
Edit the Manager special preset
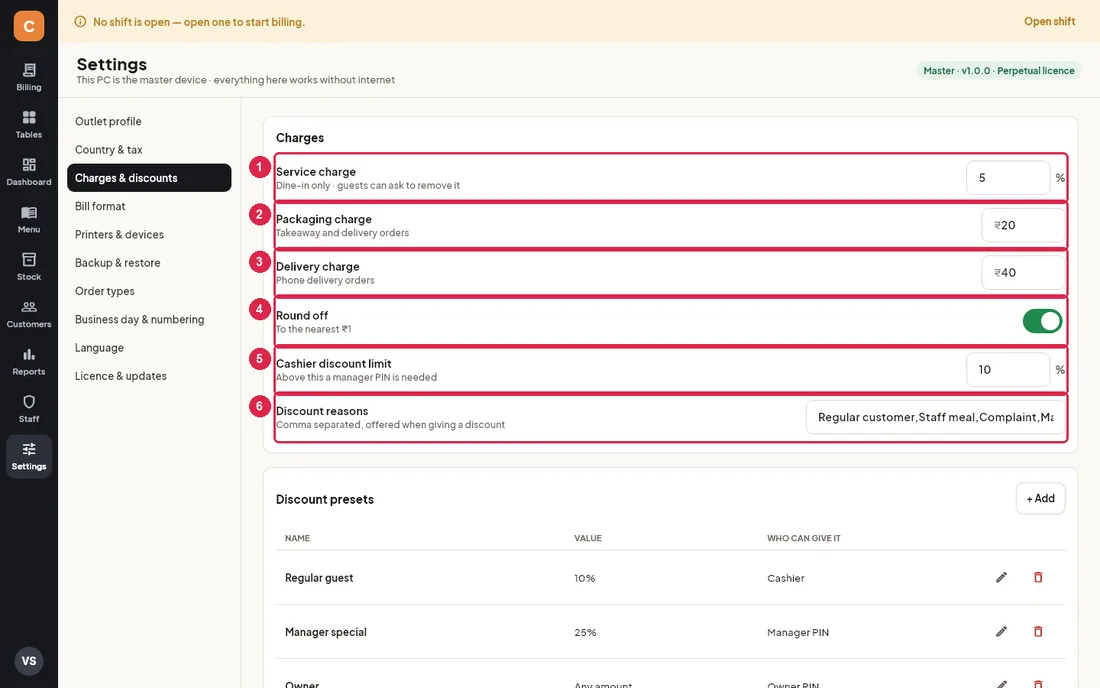coord(1001,631)
